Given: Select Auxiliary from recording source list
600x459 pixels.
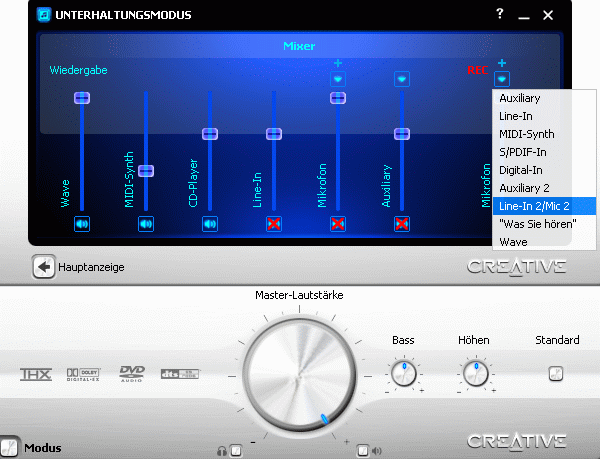Looking at the screenshot, I should click(x=544, y=98).
